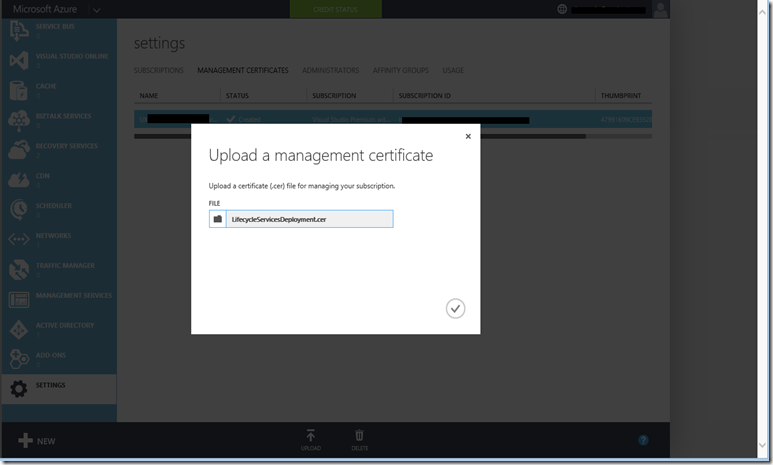The height and width of the screenshot is (465, 773).
Task: Click the Settings gear icon
Action: tap(19, 389)
